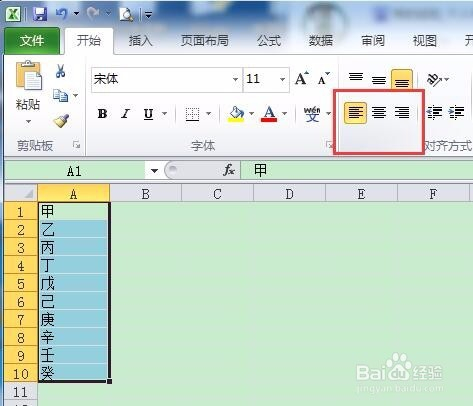
Task: Open the 文件 tab
Action: 32,41
